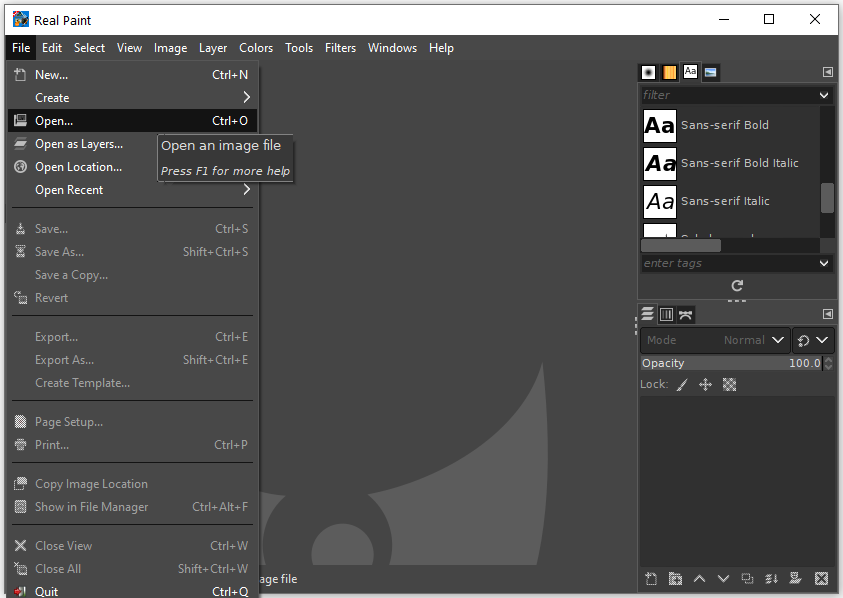Open the Layer menu
This screenshot has height=598, width=843.
213,48
